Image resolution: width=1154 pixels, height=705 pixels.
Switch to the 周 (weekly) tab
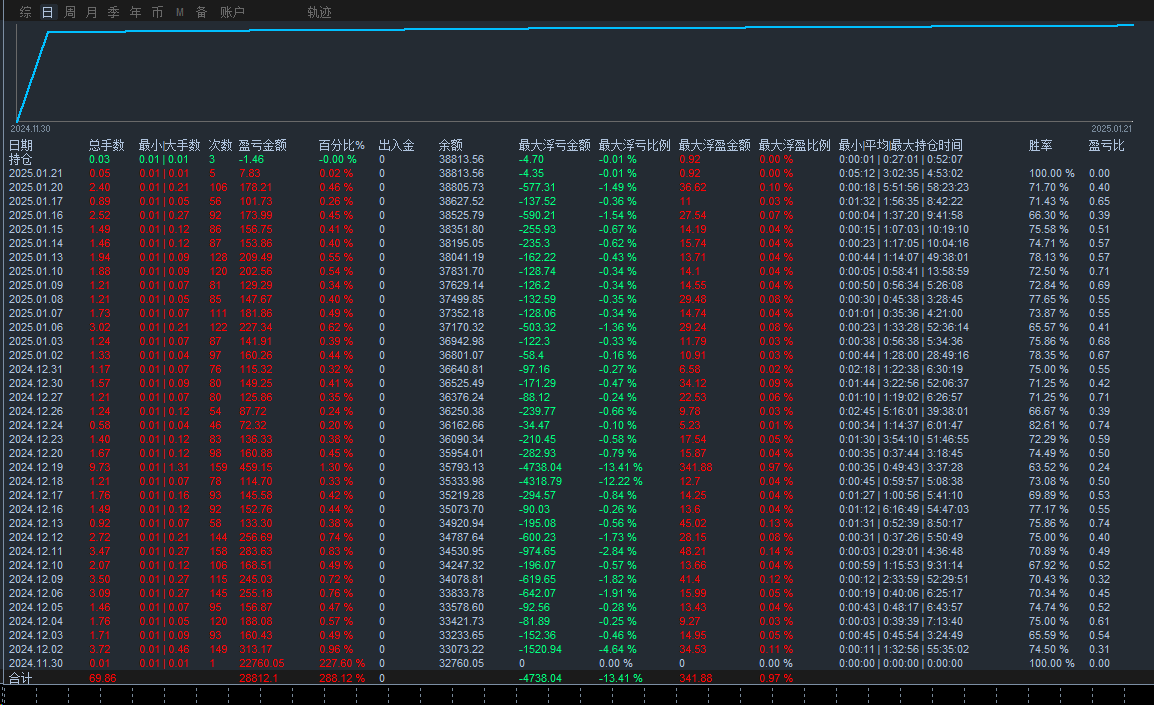(70, 12)
